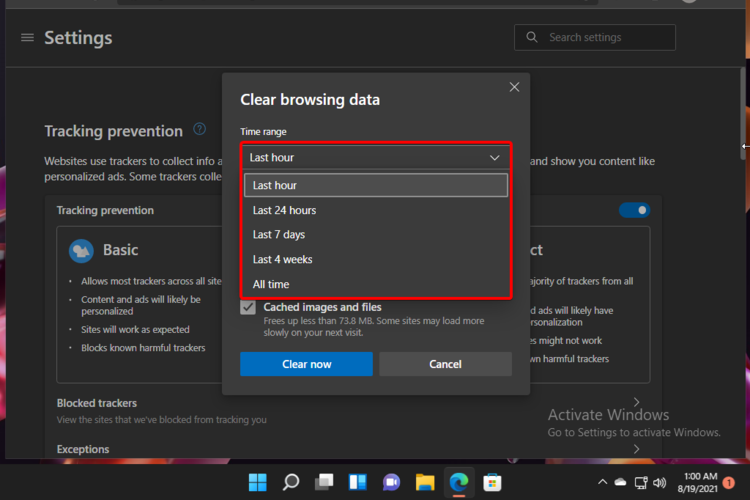Viewport: 750px width, 500px height.
Task: Open taskbar Search
Action: [291, 482]
